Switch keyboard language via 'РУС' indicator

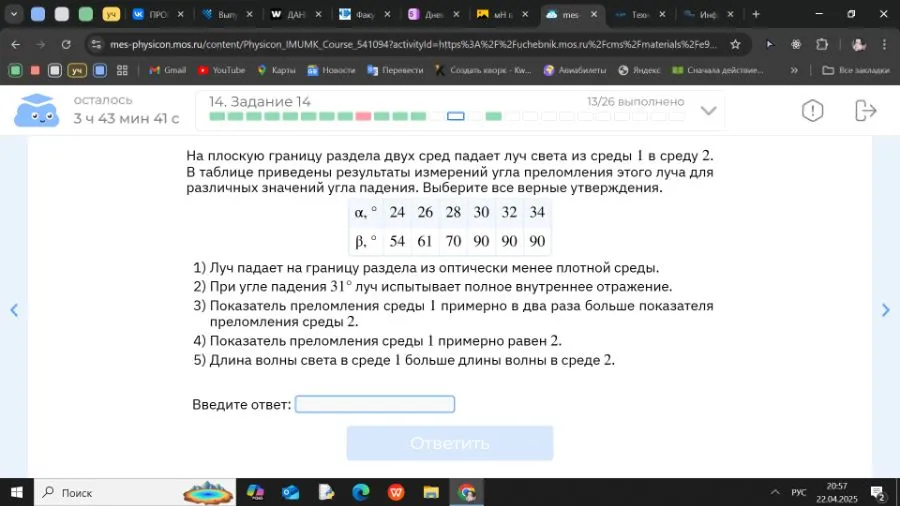coord(798,492)
